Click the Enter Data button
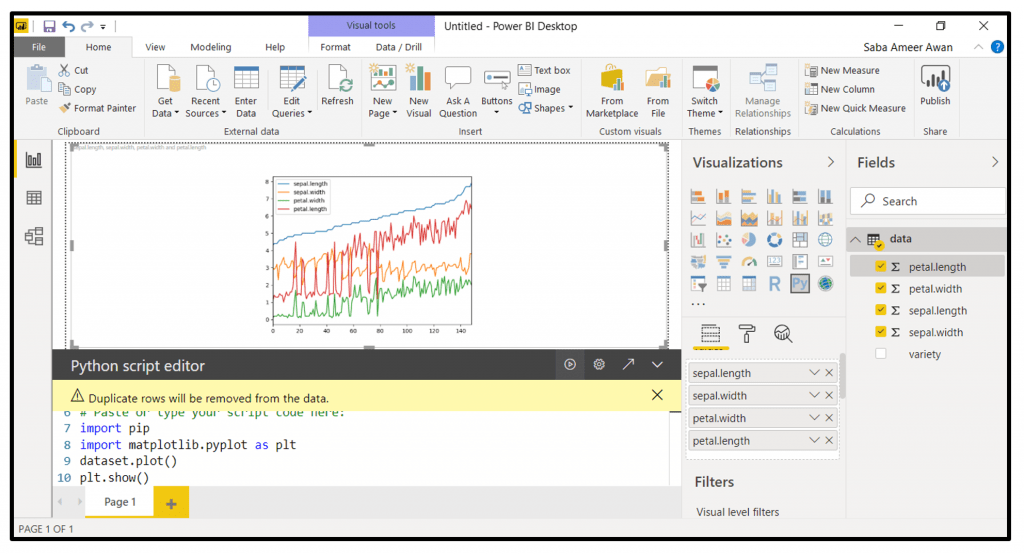This screenshot has width=1024, height=554. click(x=246, y=92)
